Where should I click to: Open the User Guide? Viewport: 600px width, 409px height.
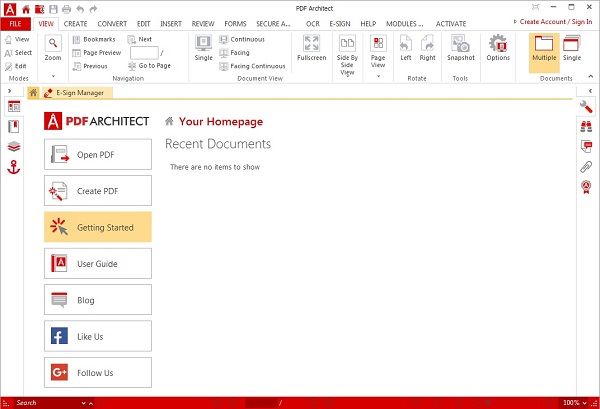98,264
